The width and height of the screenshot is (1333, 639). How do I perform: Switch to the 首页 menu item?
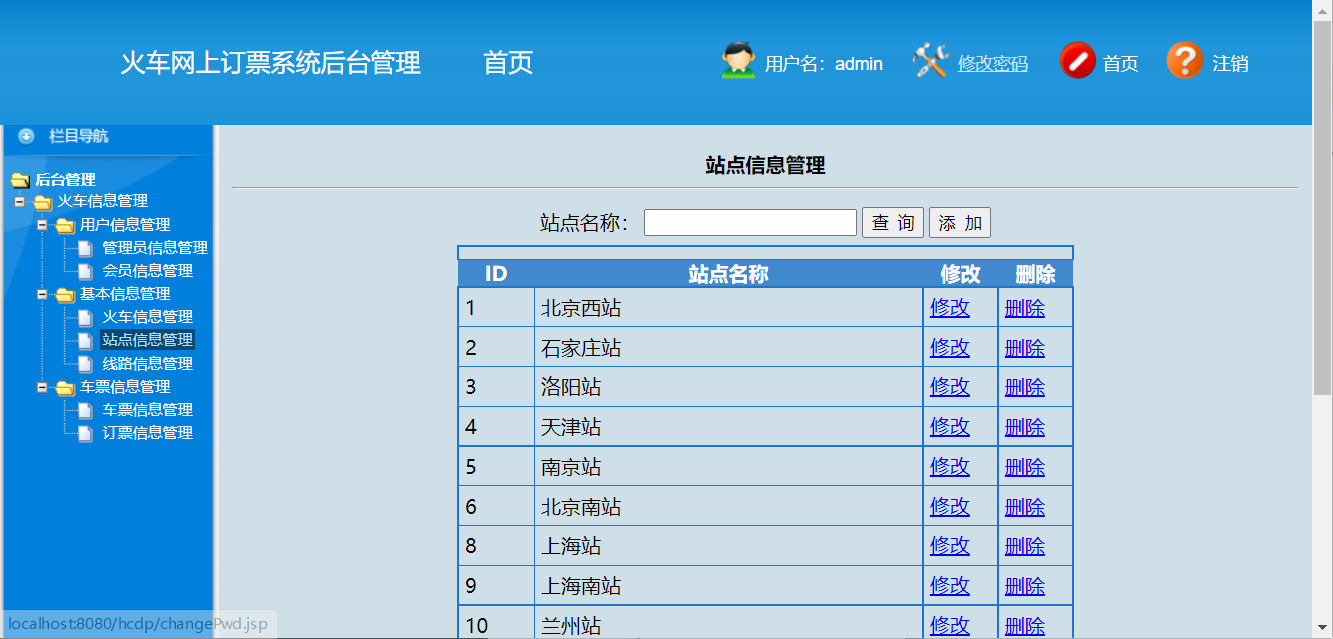pos(508,62)
